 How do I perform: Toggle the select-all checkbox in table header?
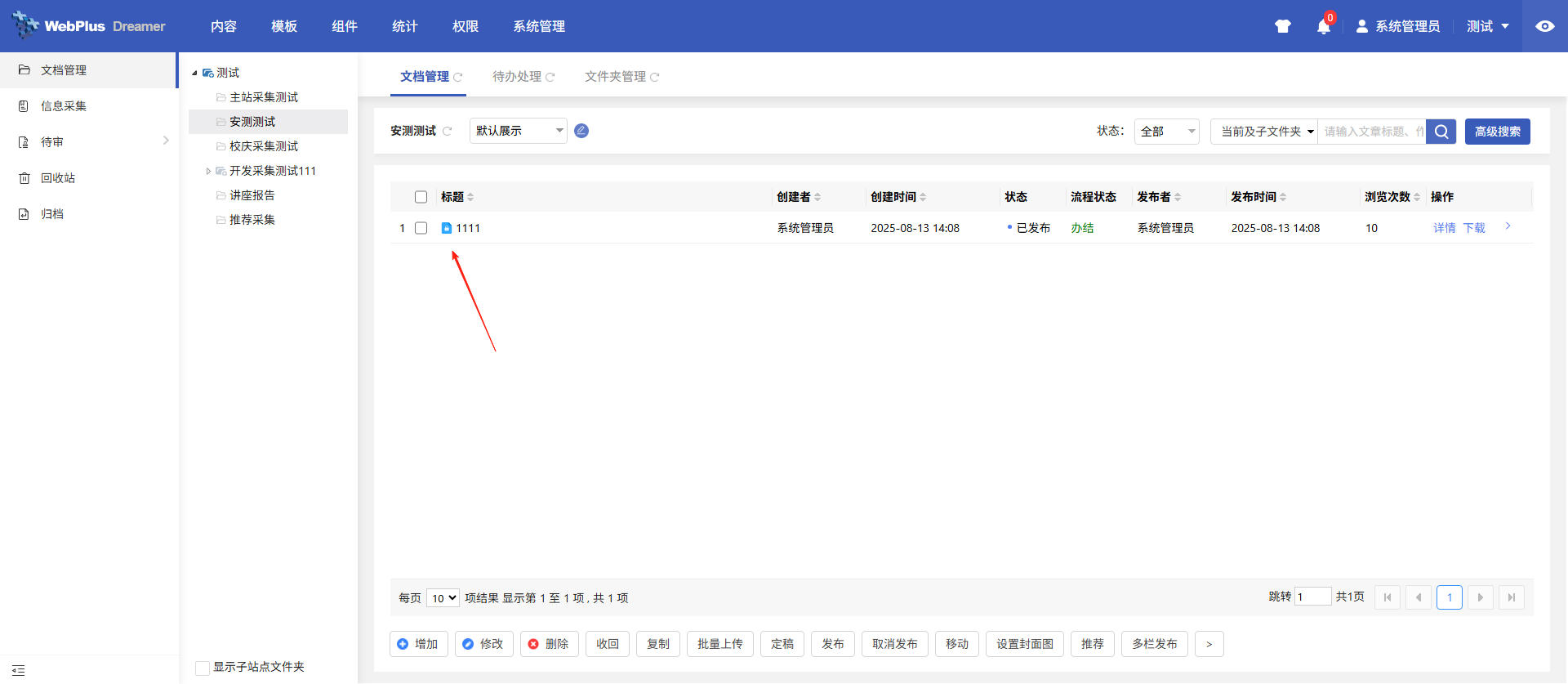[x=421, y=197]
